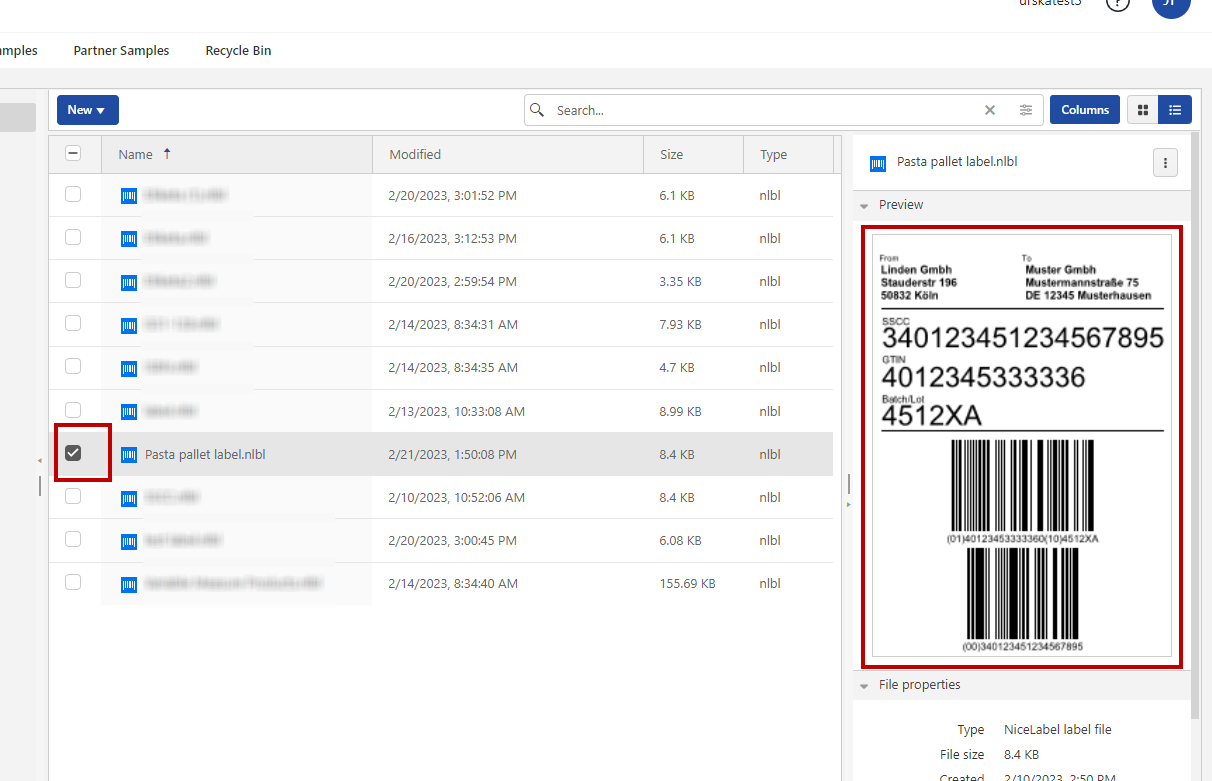This screenshot has width=1212, height=781.
Task: Toggle the select-all checkbox in header
Action: coord(73,154)
